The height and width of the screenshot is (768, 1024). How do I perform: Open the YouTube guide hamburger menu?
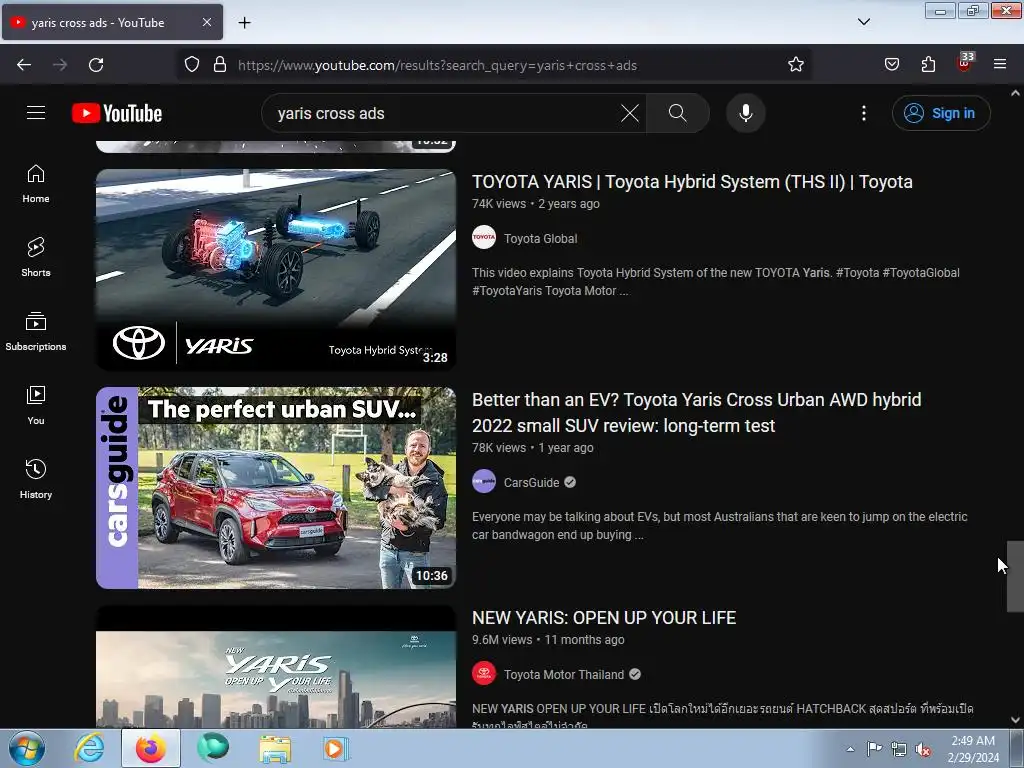[36, 113]
